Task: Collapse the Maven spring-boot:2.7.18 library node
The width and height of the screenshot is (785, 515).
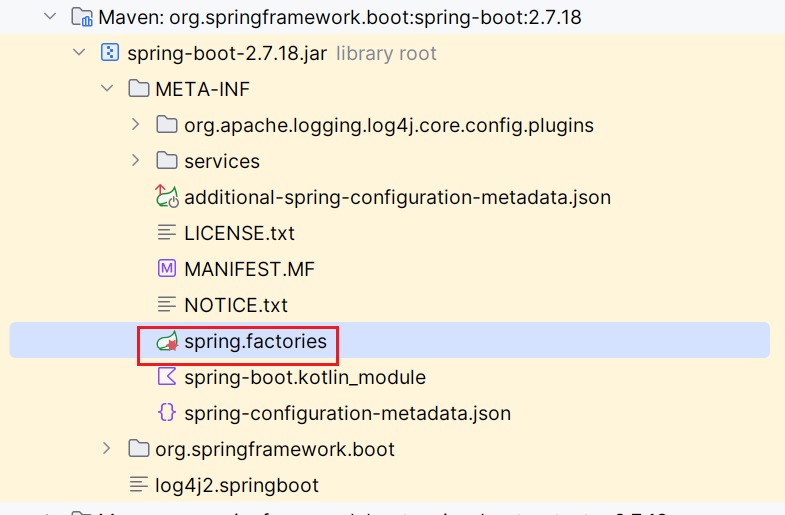Action: (x=50, y=17)
